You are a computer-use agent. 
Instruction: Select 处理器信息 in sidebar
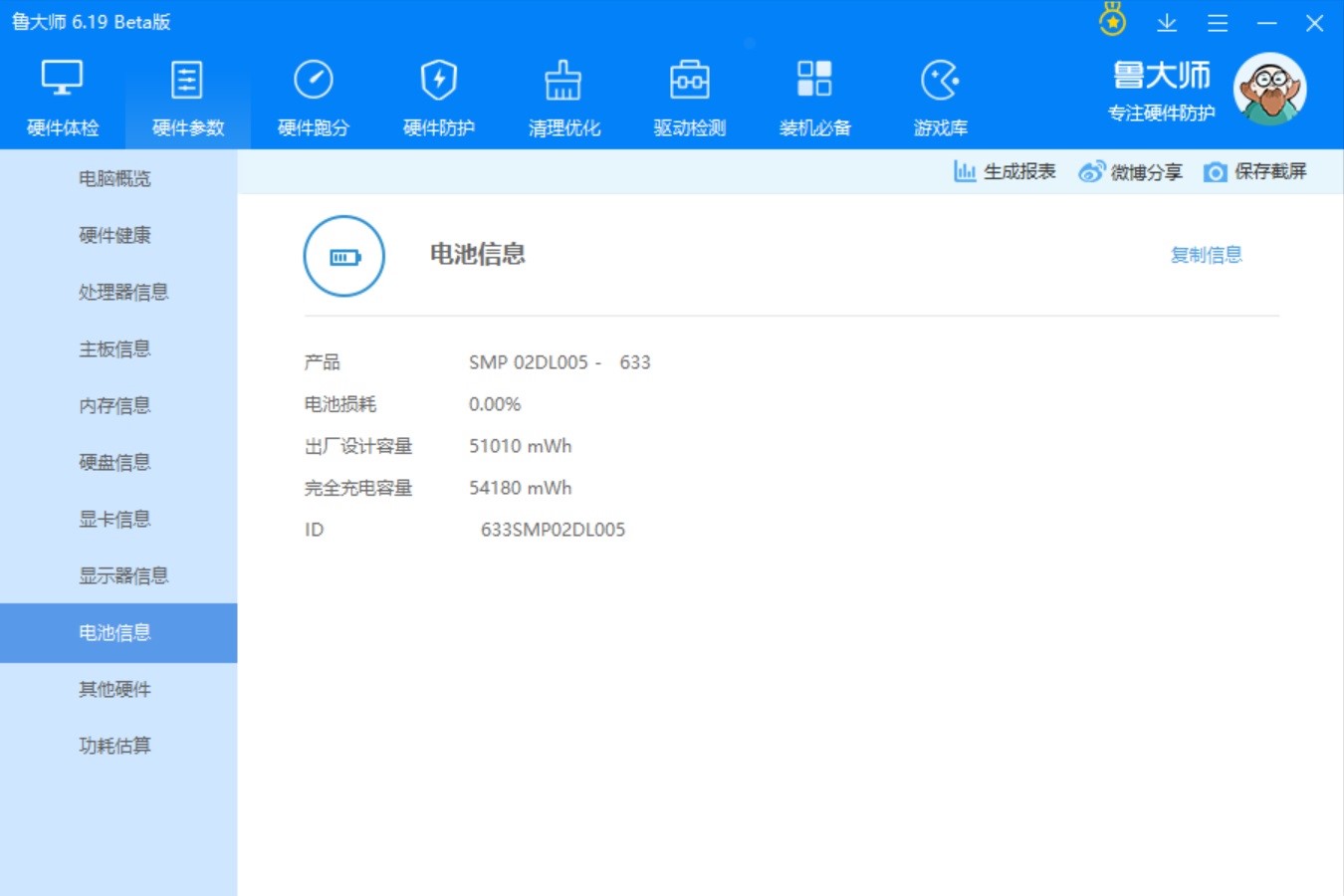click(x=118, y=292)
